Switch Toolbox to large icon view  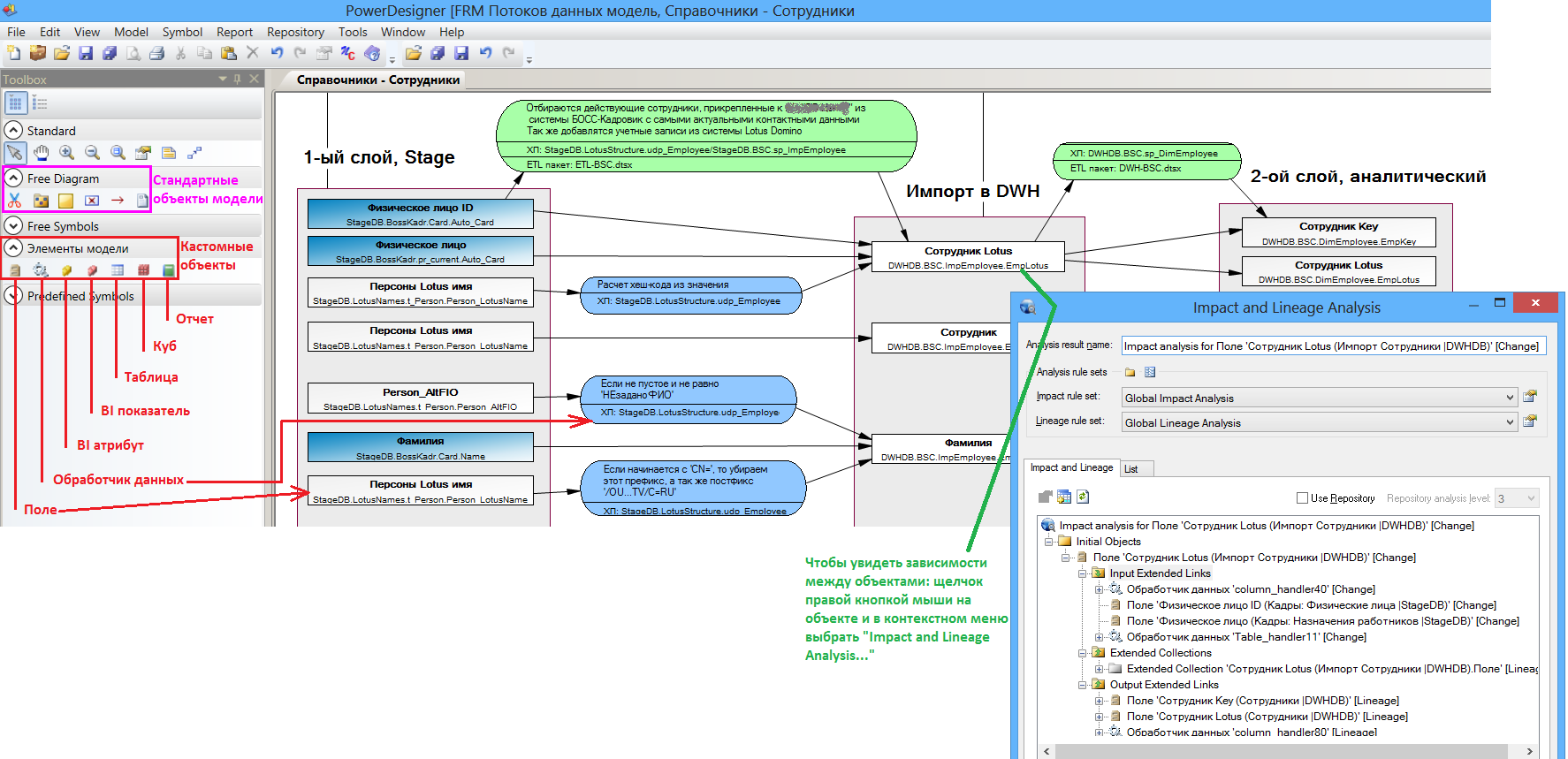(x=15, y=103)
